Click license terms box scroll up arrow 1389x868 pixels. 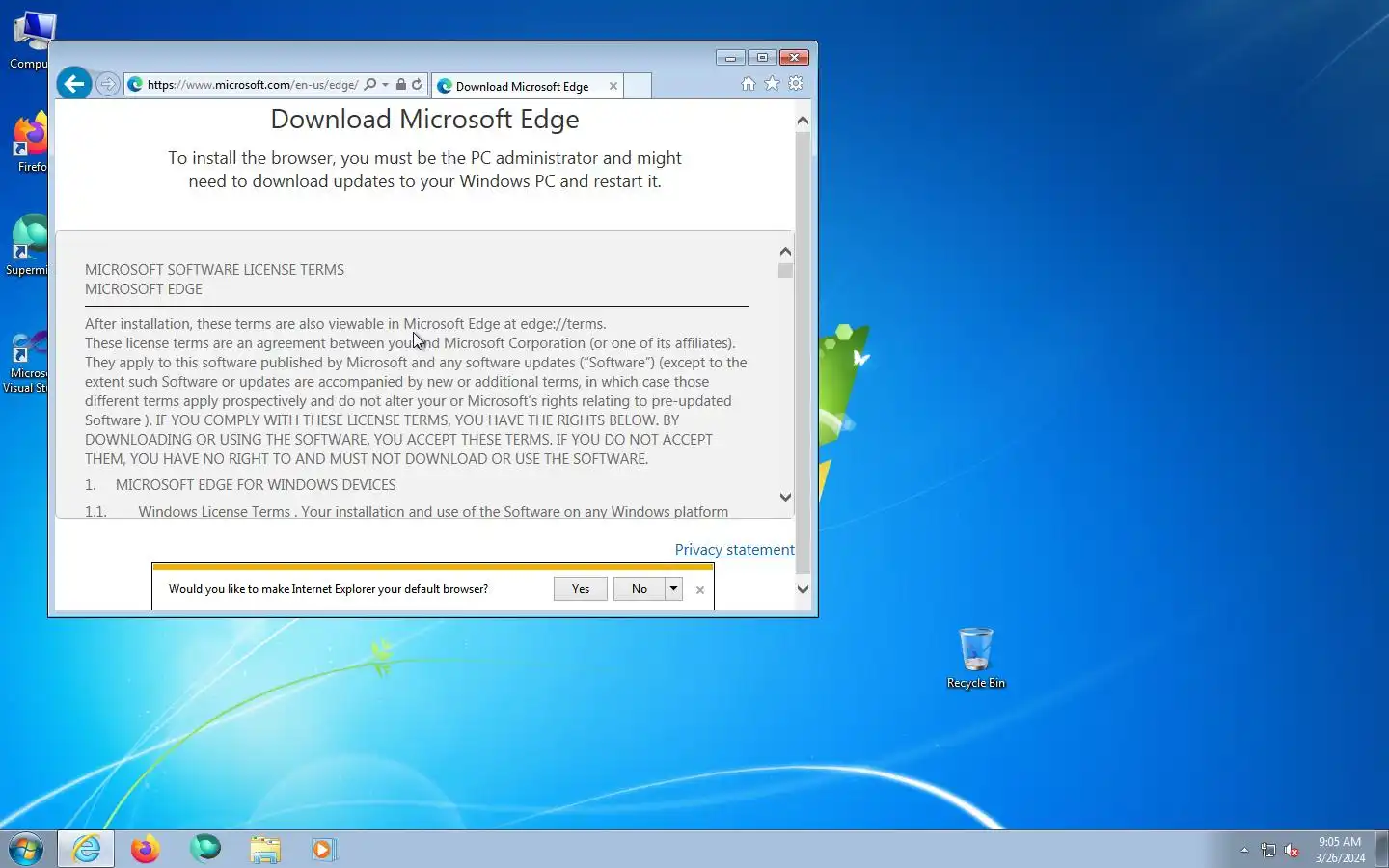click(x=785, y=251)
